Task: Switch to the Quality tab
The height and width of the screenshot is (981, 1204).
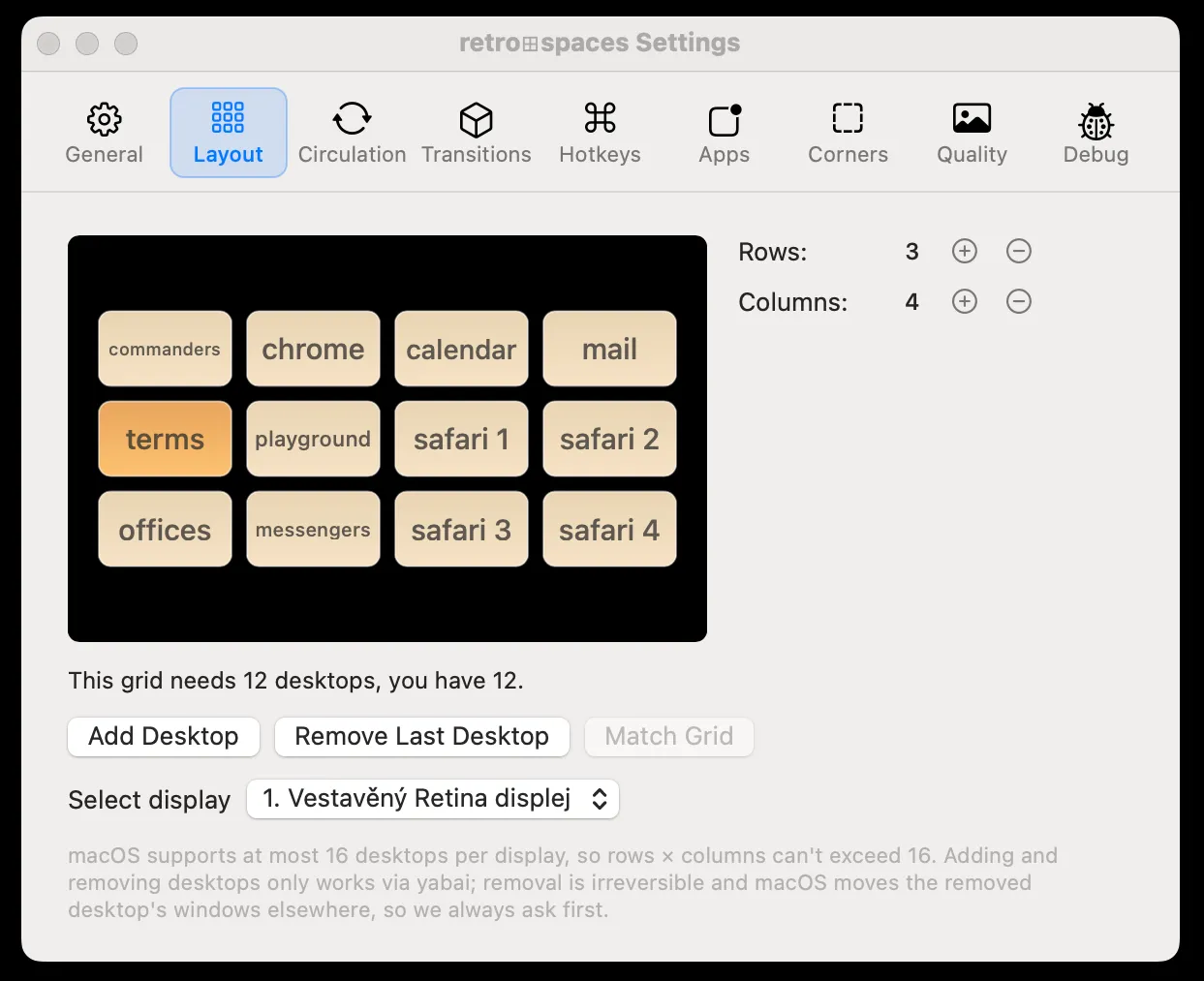Action: [x=972, y=133]
